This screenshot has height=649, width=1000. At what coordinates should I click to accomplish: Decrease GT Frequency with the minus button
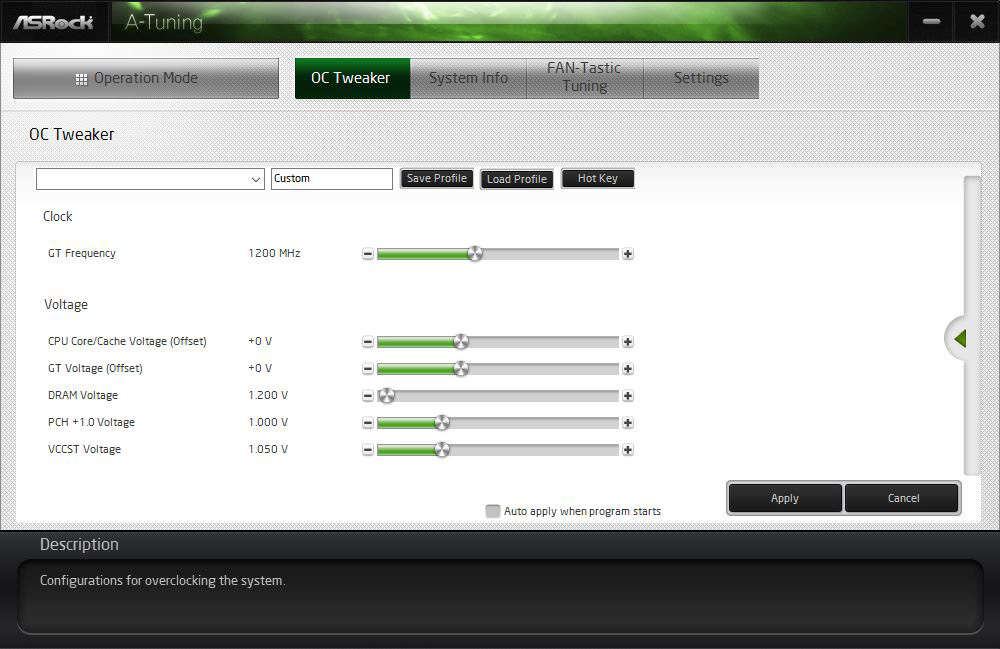point(367,254)
